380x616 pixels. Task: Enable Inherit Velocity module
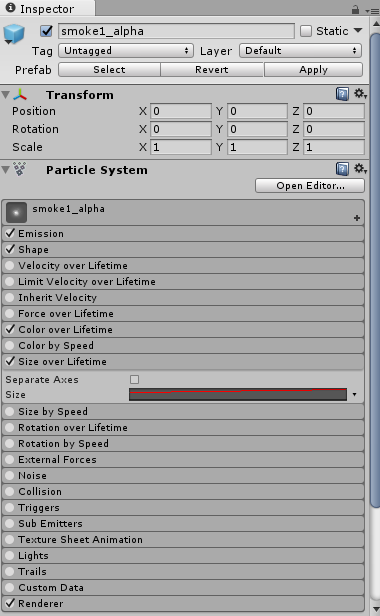coord(10,297)
